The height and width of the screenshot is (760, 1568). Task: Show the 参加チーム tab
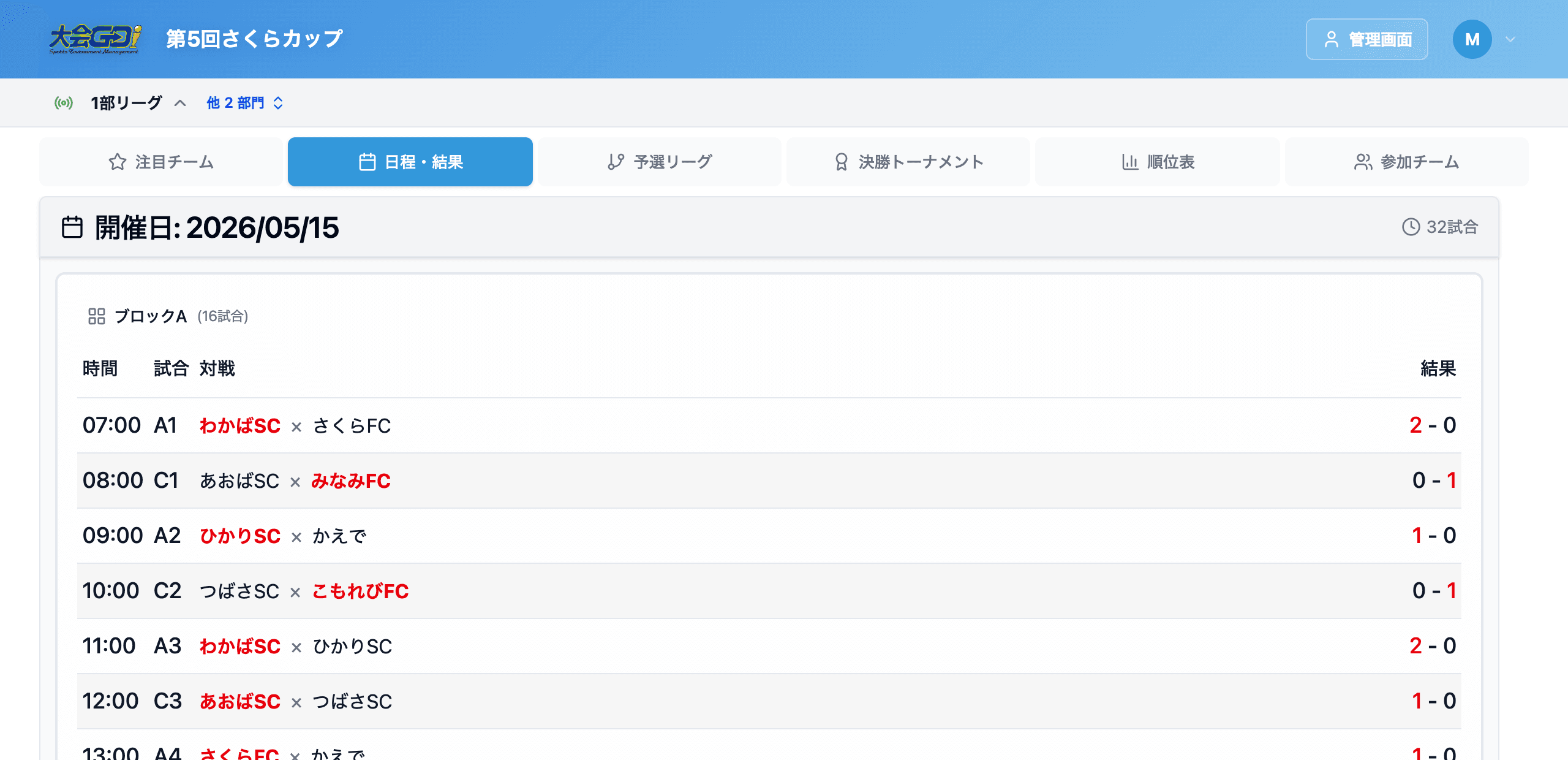click(x=1406, y=162)
